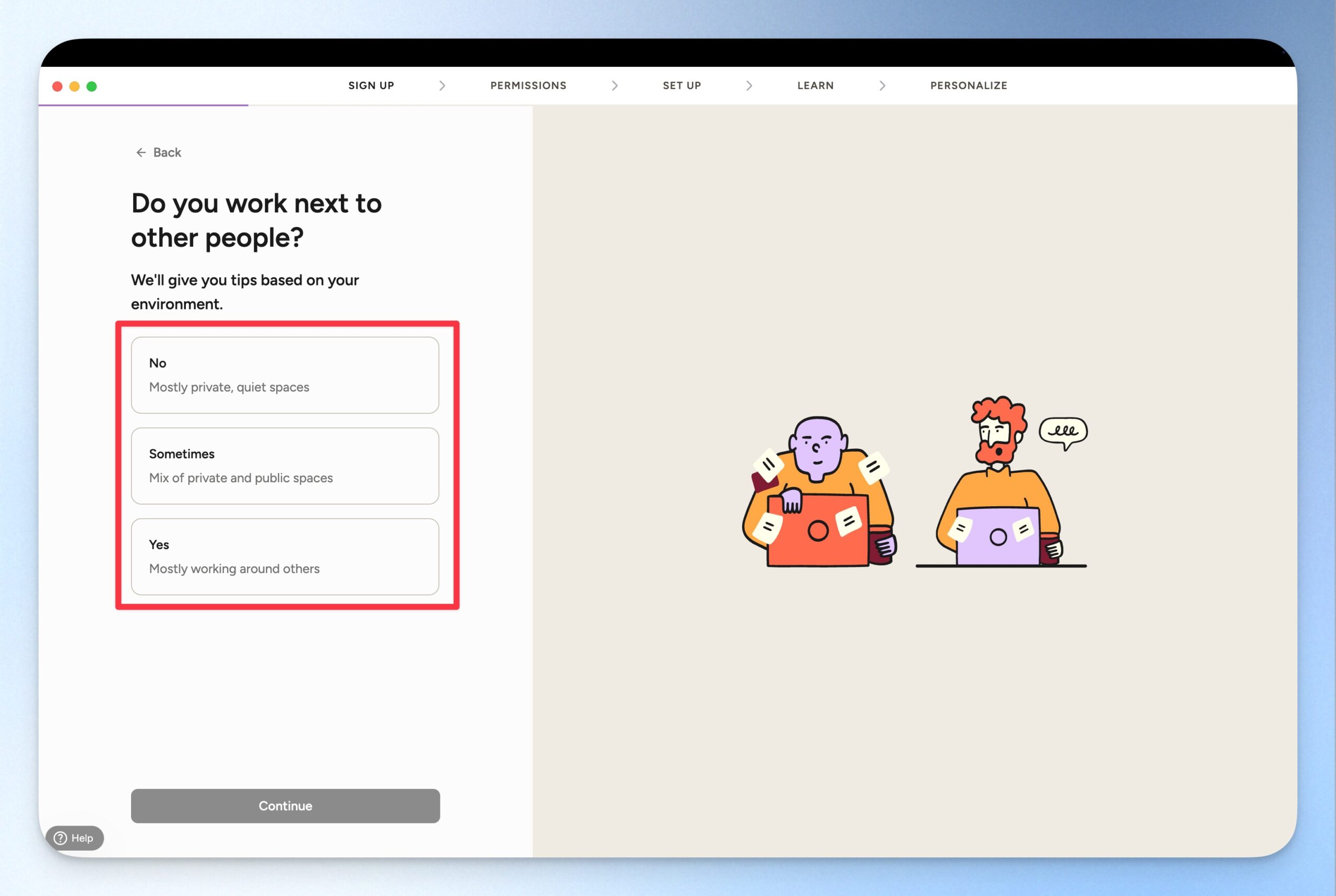Click chevron after SIGN UP step
Image resolution: width=1336 pixels, height=896 pixels.
coord(442,86)
